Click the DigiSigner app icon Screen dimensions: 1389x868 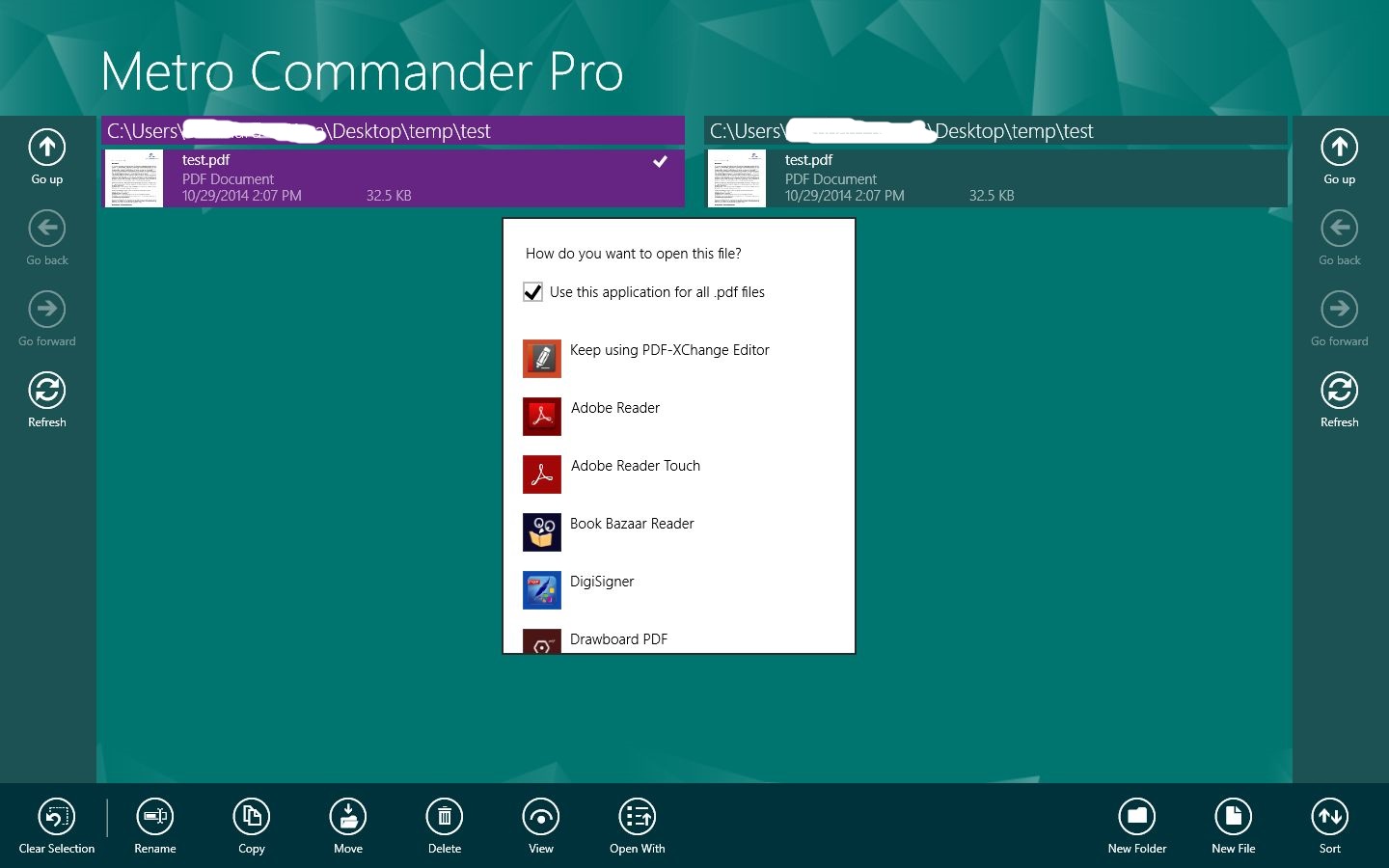[x=542, y=590]
